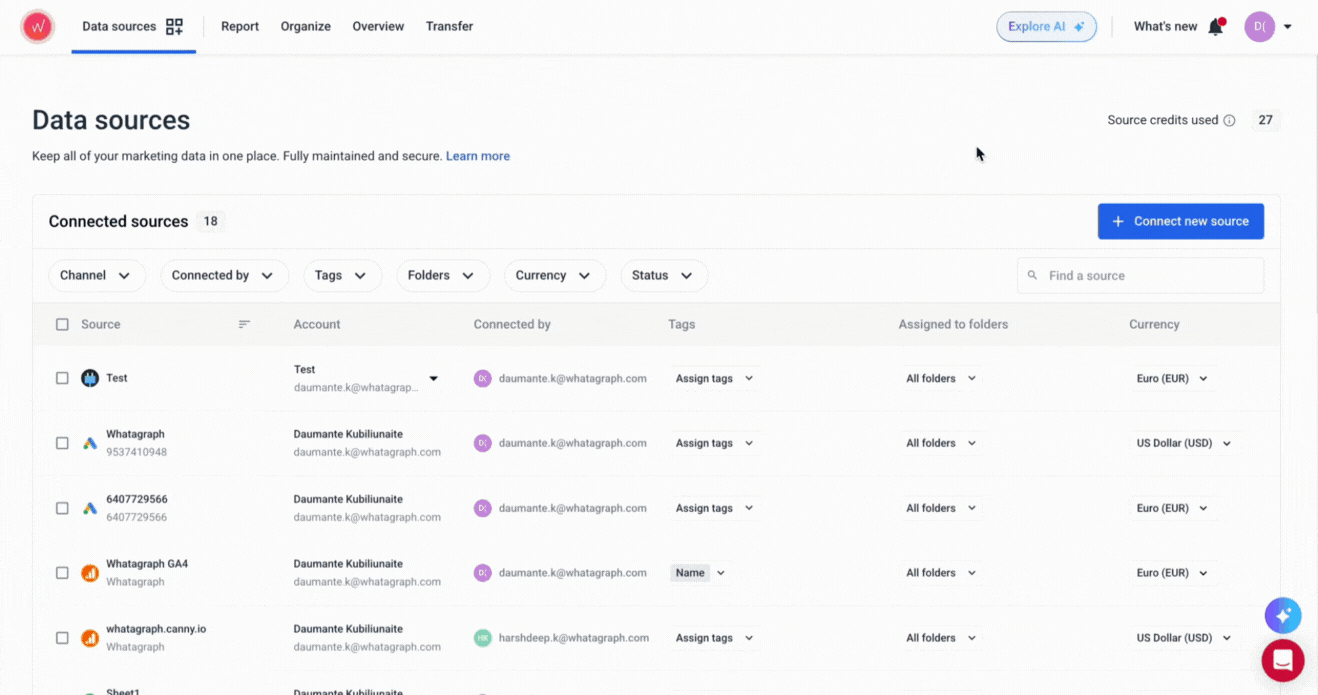Click Google Ads icon for 6407729566 source
1318x695 pixels.
click(x=90, y=508)
